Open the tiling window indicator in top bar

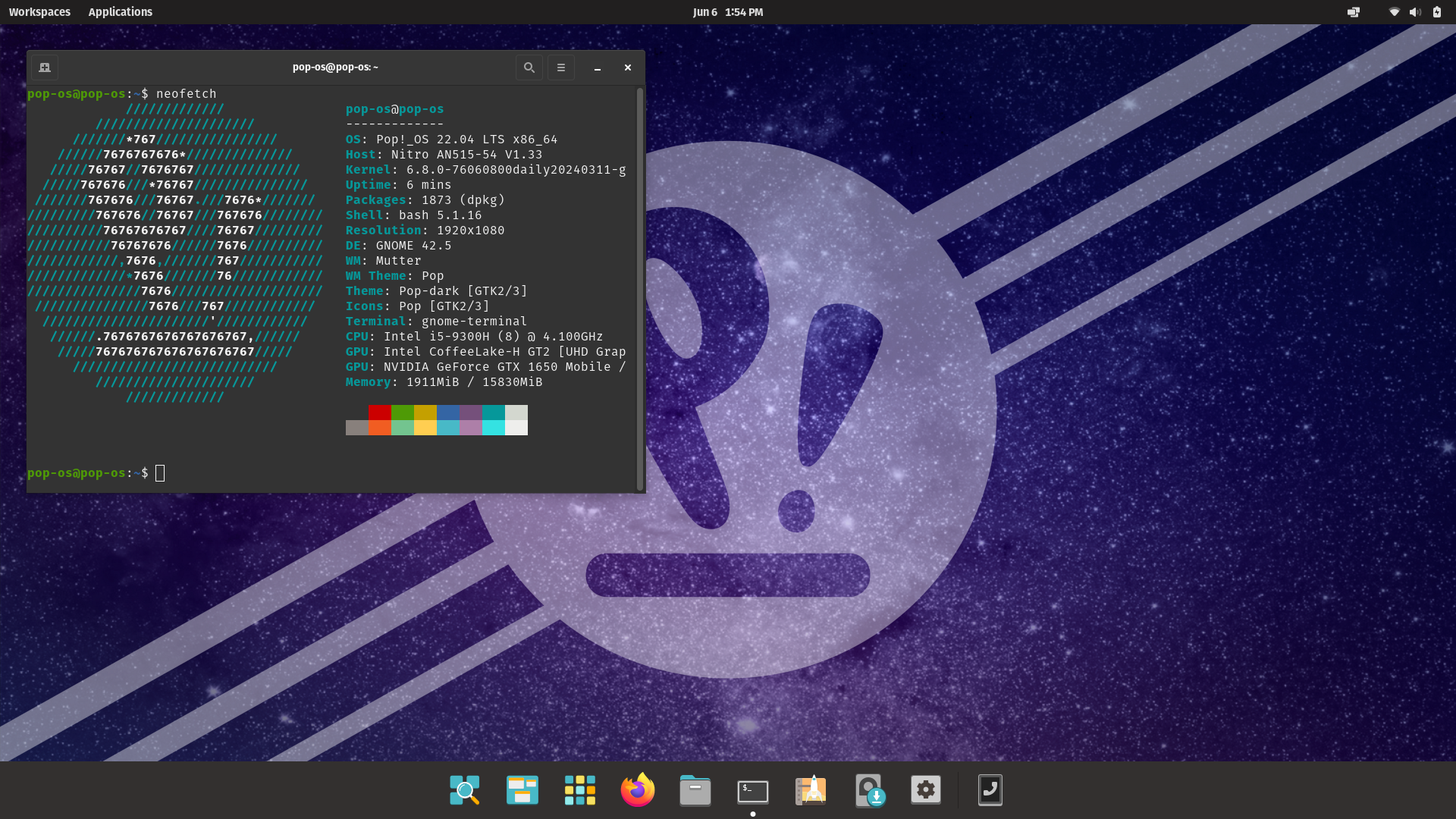click(1354, 12)
